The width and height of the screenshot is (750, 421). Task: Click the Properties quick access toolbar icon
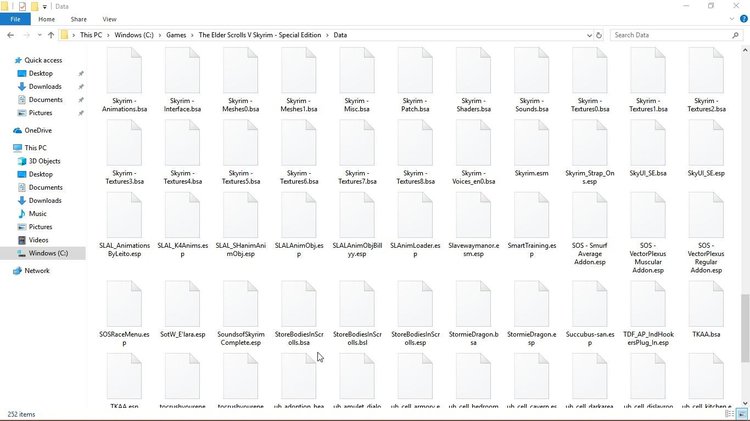[x=22, y=7]
